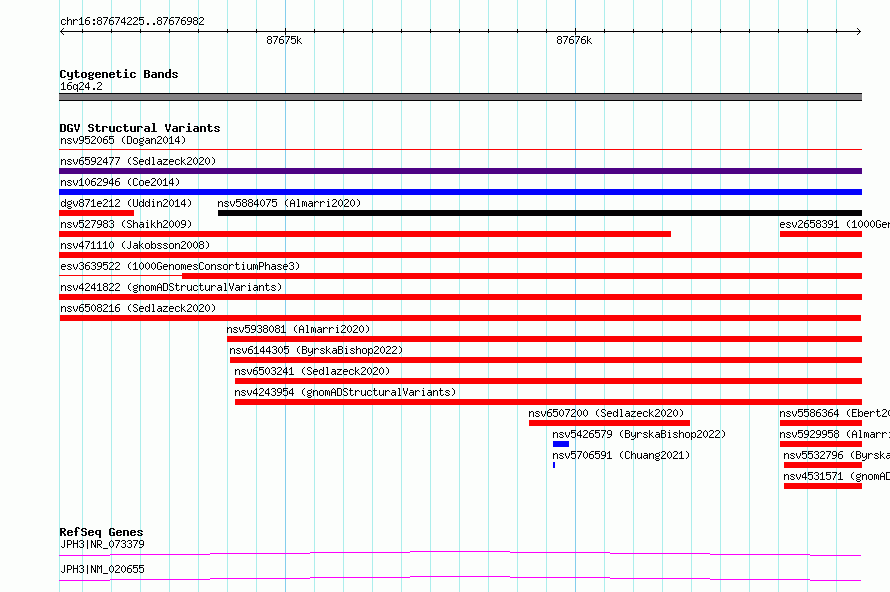Open nsv6144305 (ByrskaBishop2022) label
The height and width of the screenshot is (592, 890).
[x=316, y=350]
